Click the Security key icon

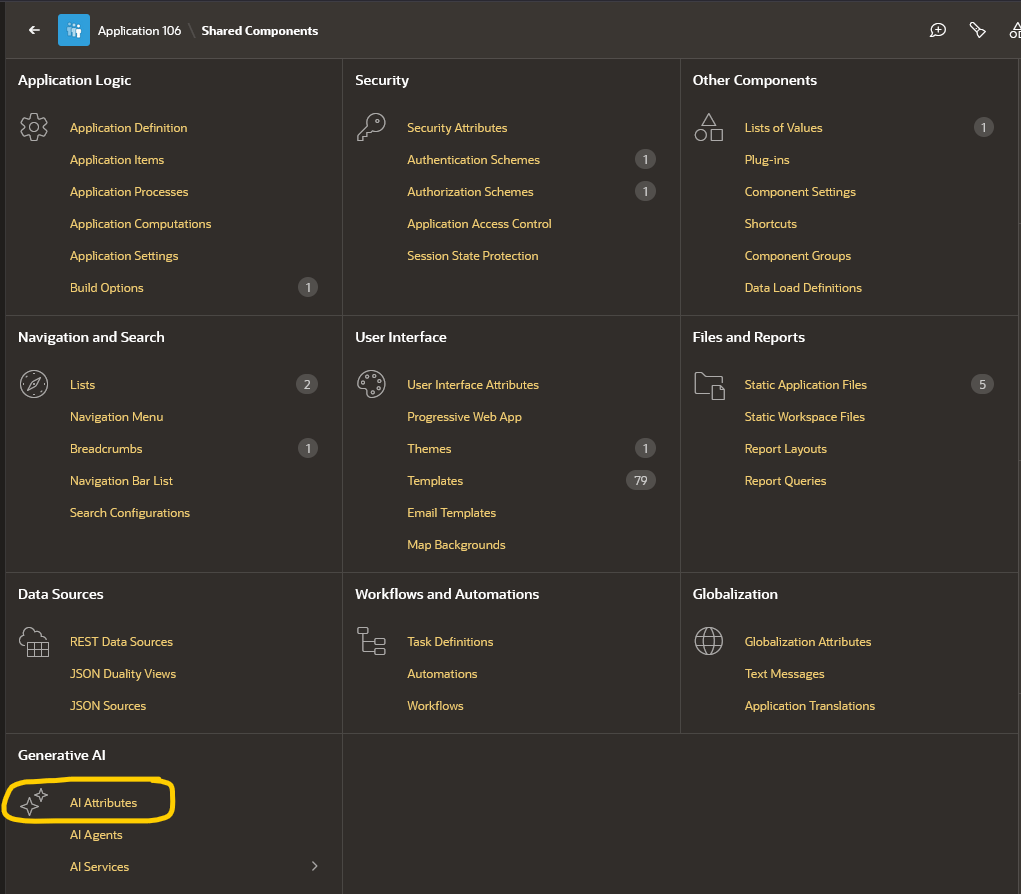click(x=371, y=127)
